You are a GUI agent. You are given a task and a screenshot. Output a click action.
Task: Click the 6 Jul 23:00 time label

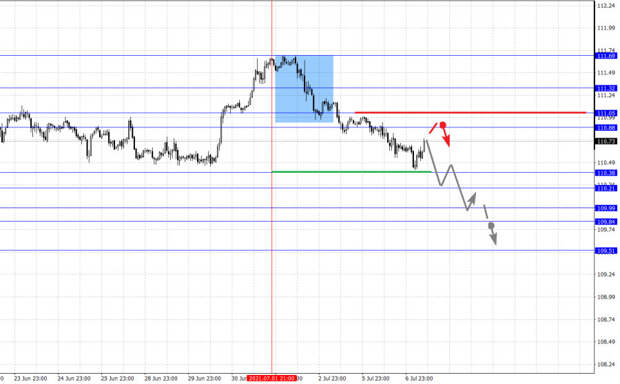[419, 378]
